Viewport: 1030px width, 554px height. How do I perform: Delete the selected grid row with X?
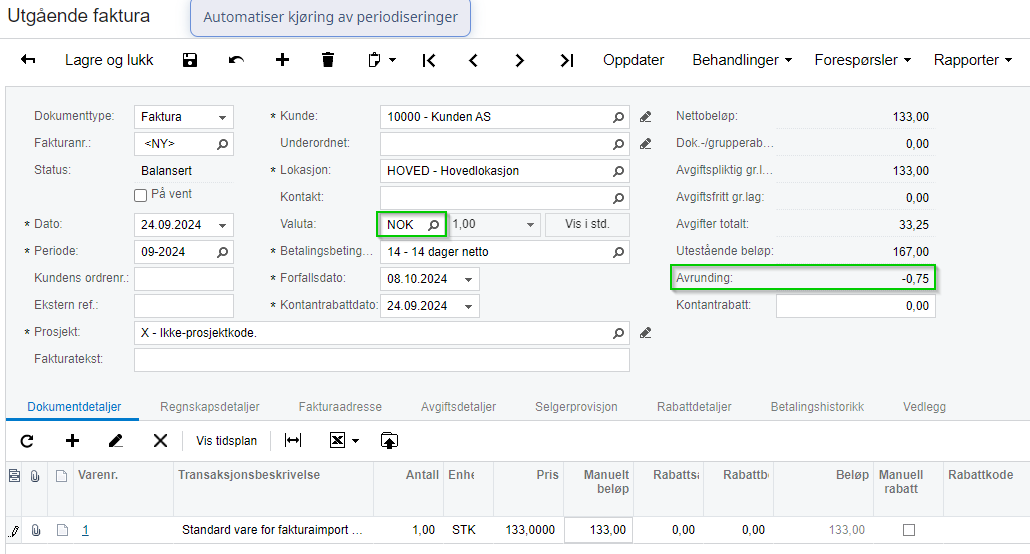pos(160,440)
